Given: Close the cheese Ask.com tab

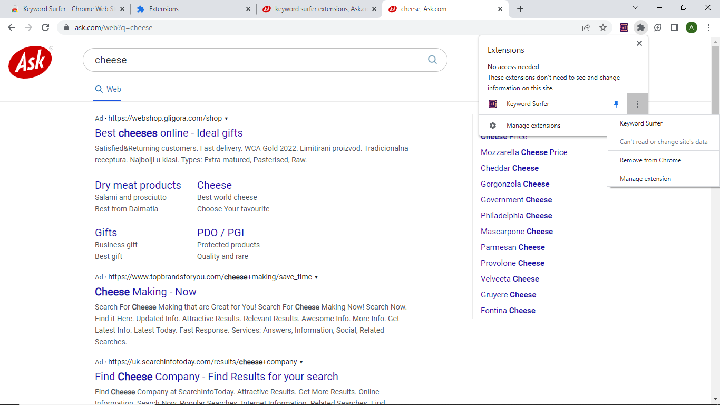Looking at the screenshot, I should pos(500,9).
